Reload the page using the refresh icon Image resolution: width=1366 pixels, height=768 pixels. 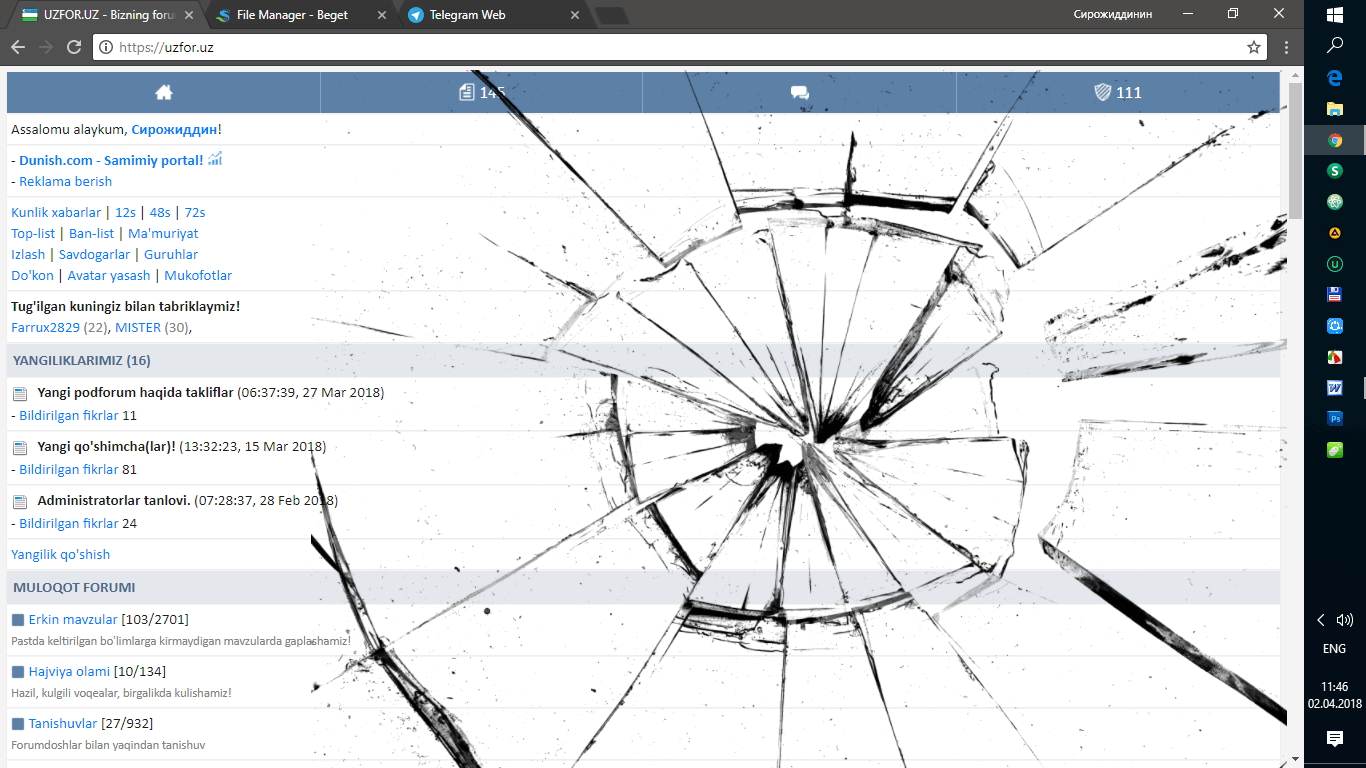(74, 47)
